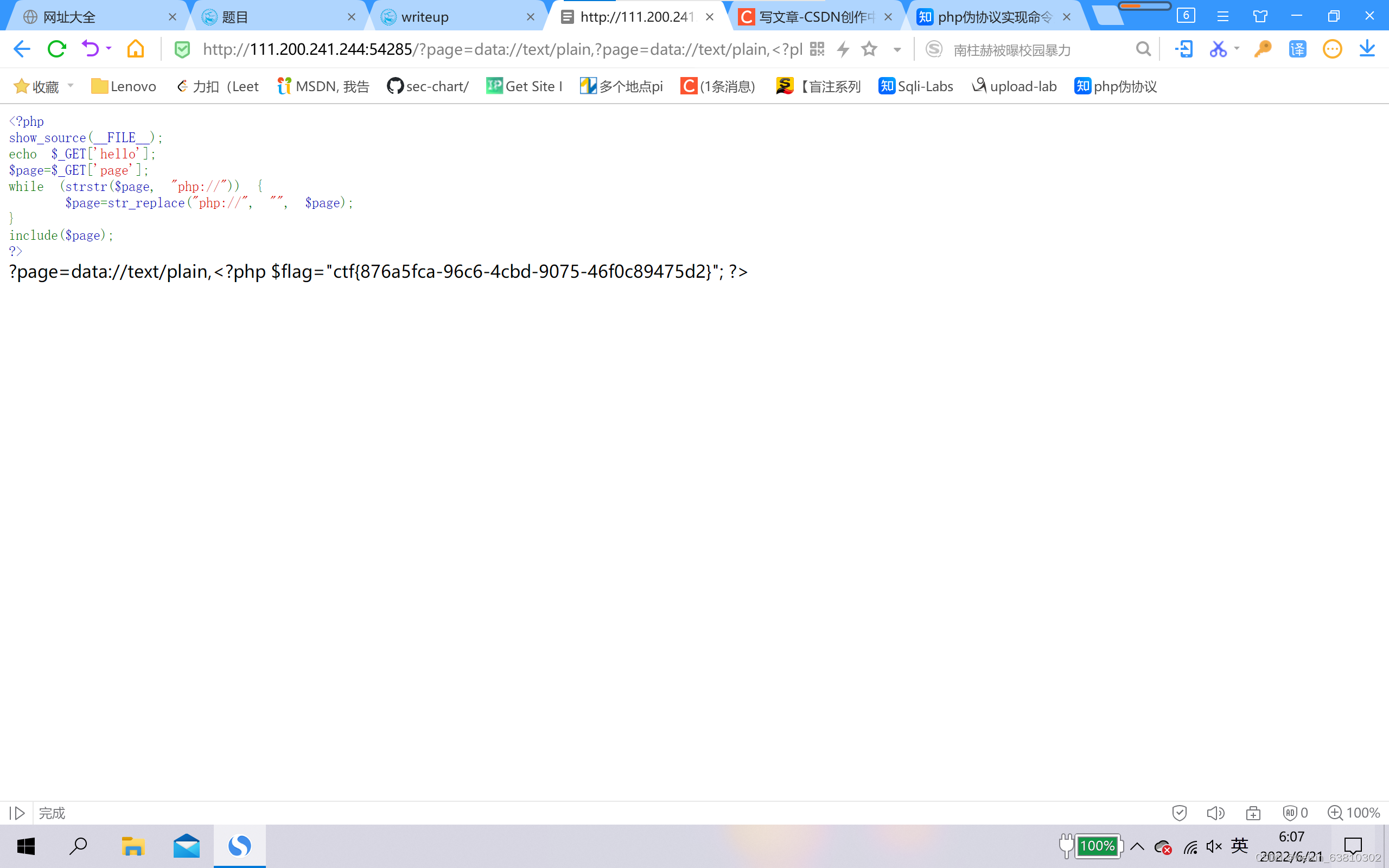Image resolution: width=1389 pixels, height=868 pixels.
Task: Click the blue downloads arrow icon
Action: pyautogui.click(x=1367, y=49)
